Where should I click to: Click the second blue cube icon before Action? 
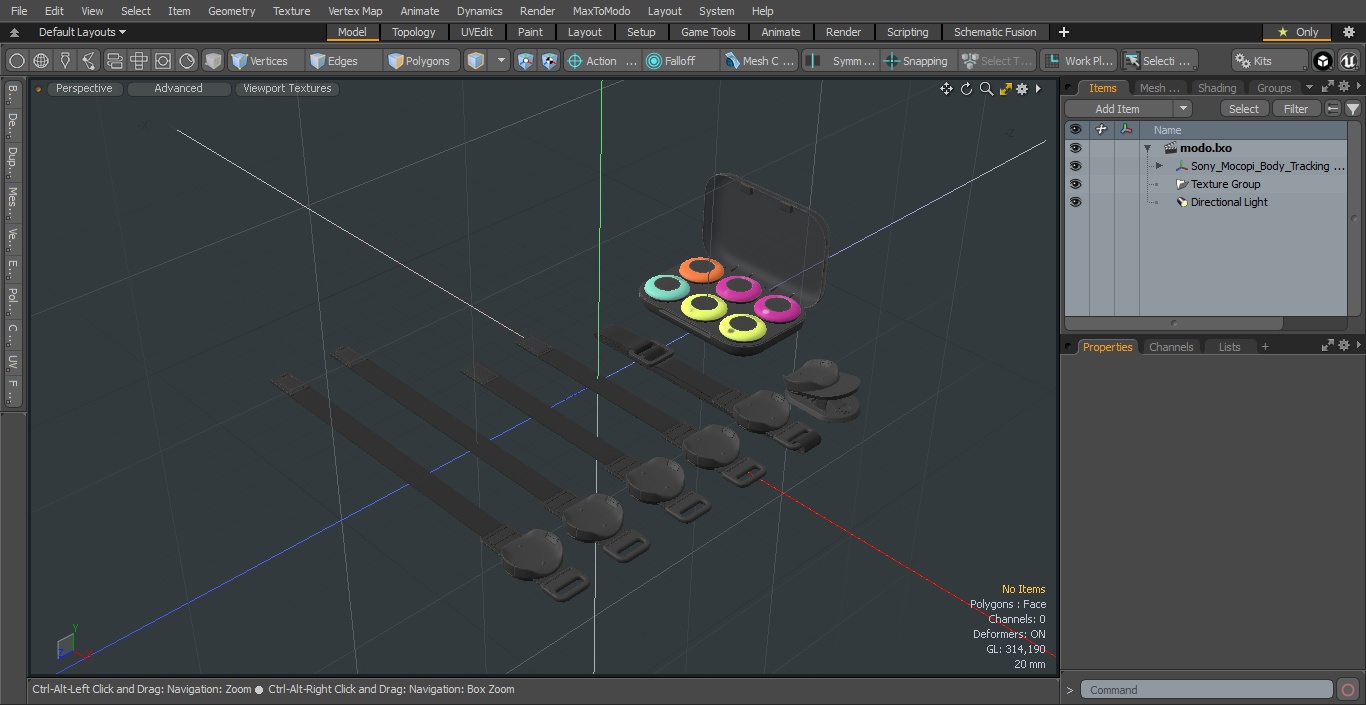point(550,61)
